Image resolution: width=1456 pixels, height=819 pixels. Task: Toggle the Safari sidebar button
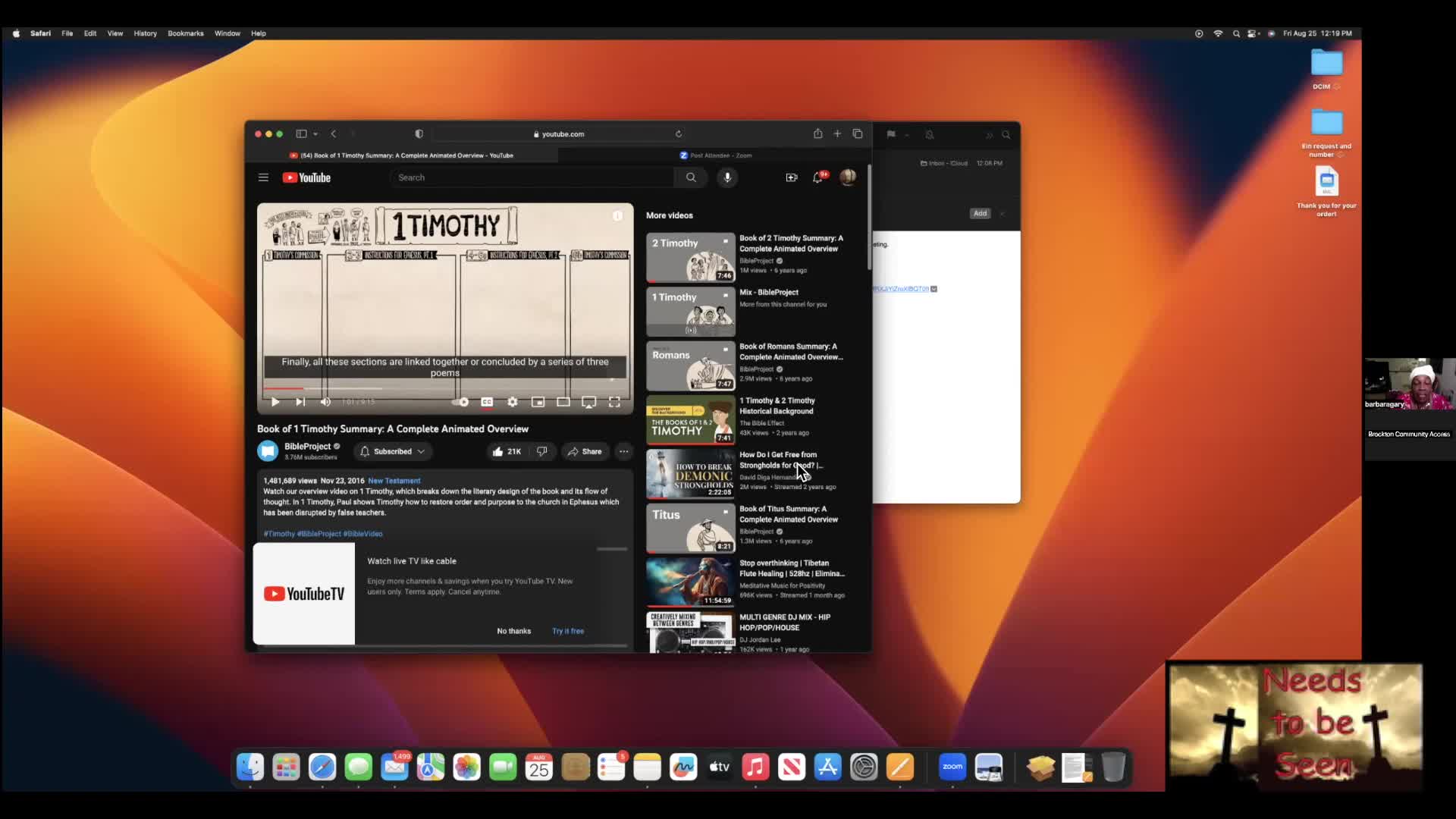point(301,134)
